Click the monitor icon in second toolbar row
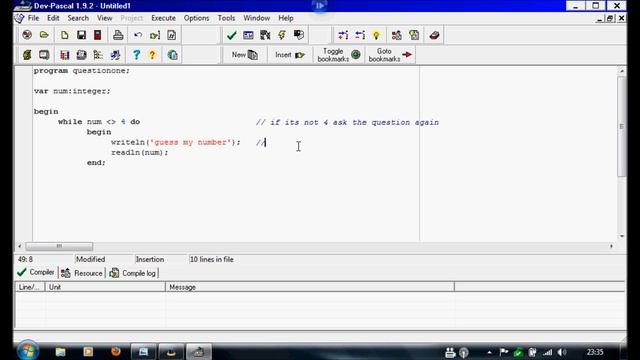 pos(44,55)
